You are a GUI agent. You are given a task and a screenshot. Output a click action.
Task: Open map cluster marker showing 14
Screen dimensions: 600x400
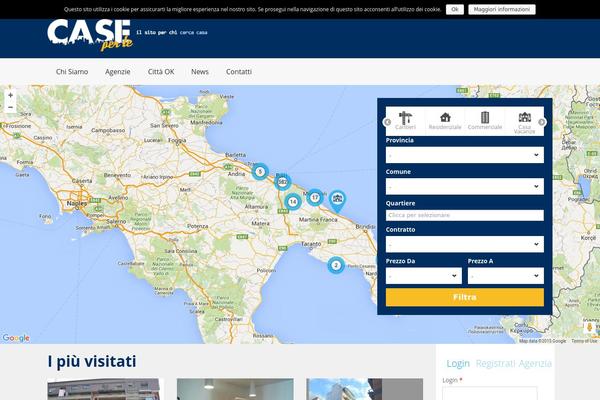point(293,202)
